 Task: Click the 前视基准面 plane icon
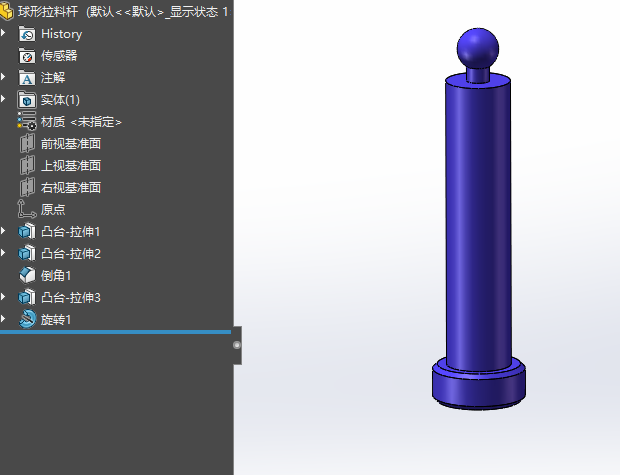27,143
